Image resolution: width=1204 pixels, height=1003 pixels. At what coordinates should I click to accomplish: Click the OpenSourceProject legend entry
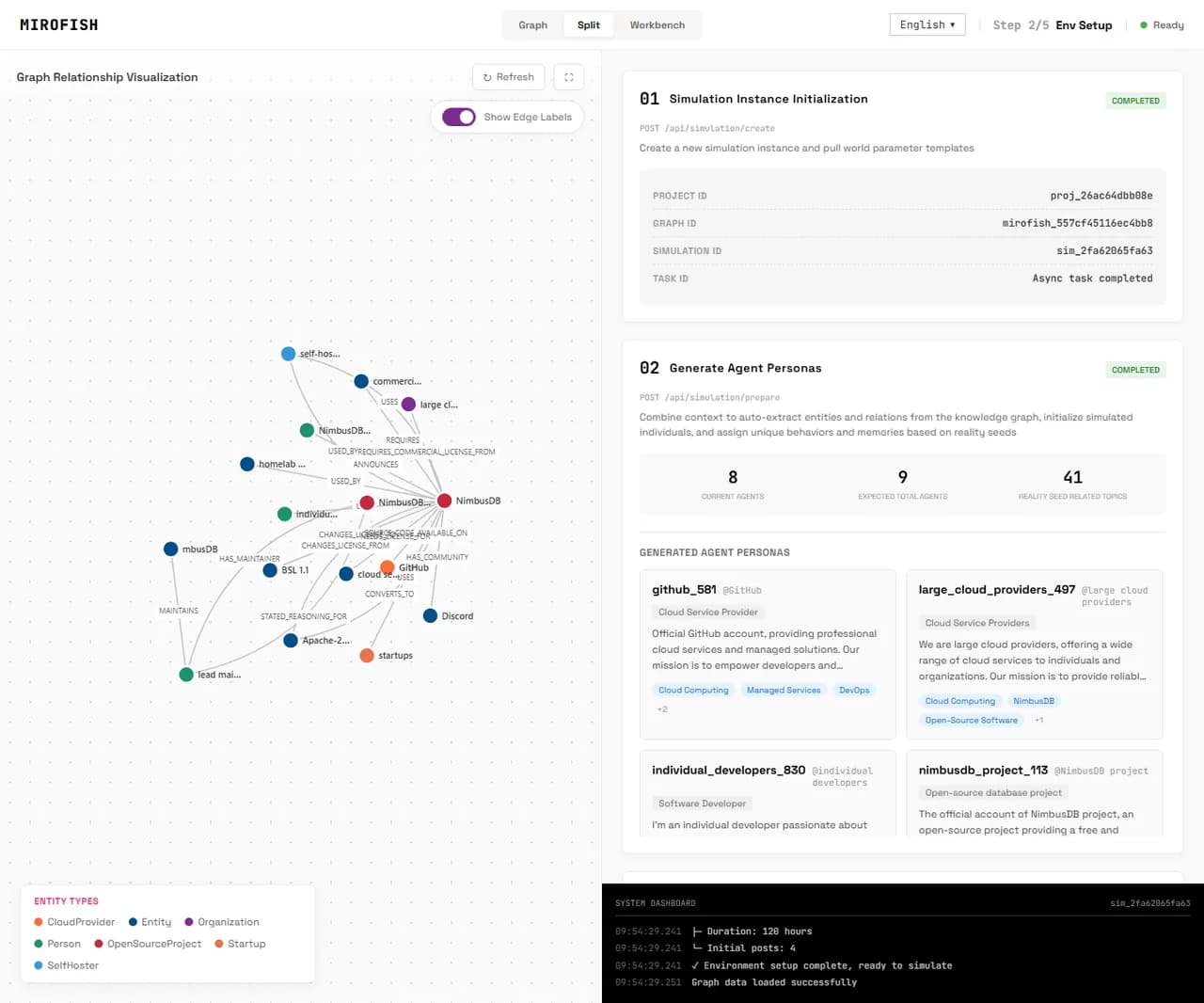[x=148, y=944]
